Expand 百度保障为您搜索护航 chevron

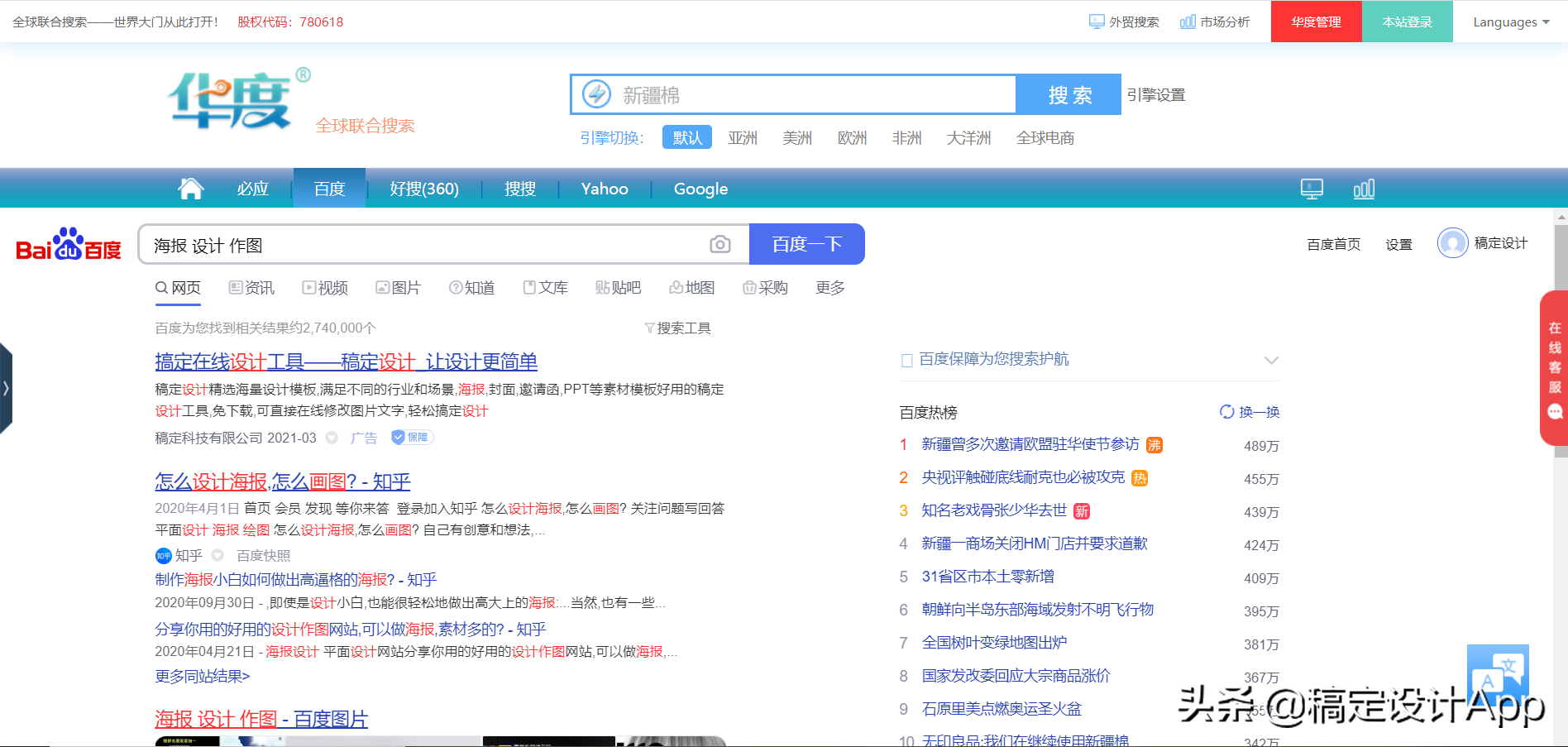(1271, 360)
